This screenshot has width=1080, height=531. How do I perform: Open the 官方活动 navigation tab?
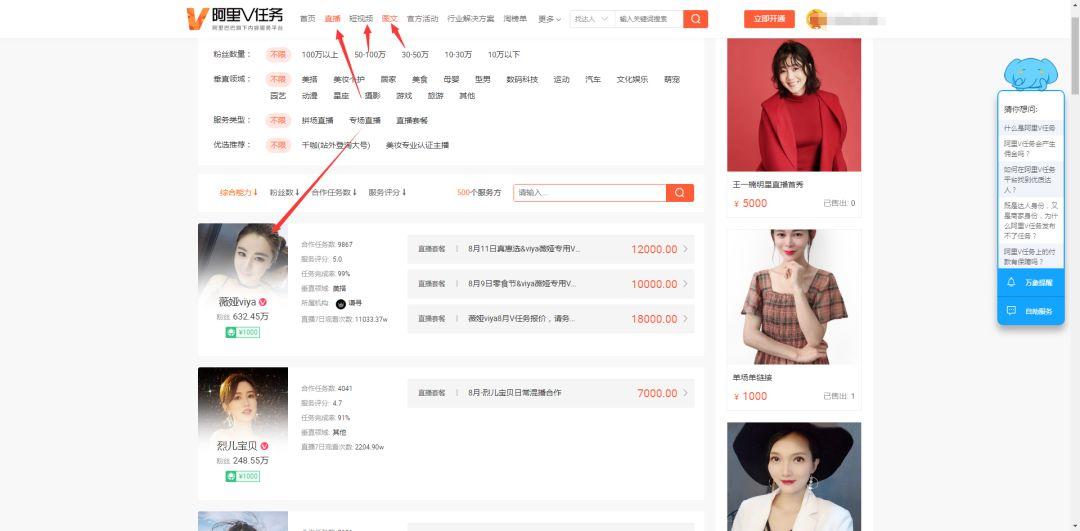(422, 19)
